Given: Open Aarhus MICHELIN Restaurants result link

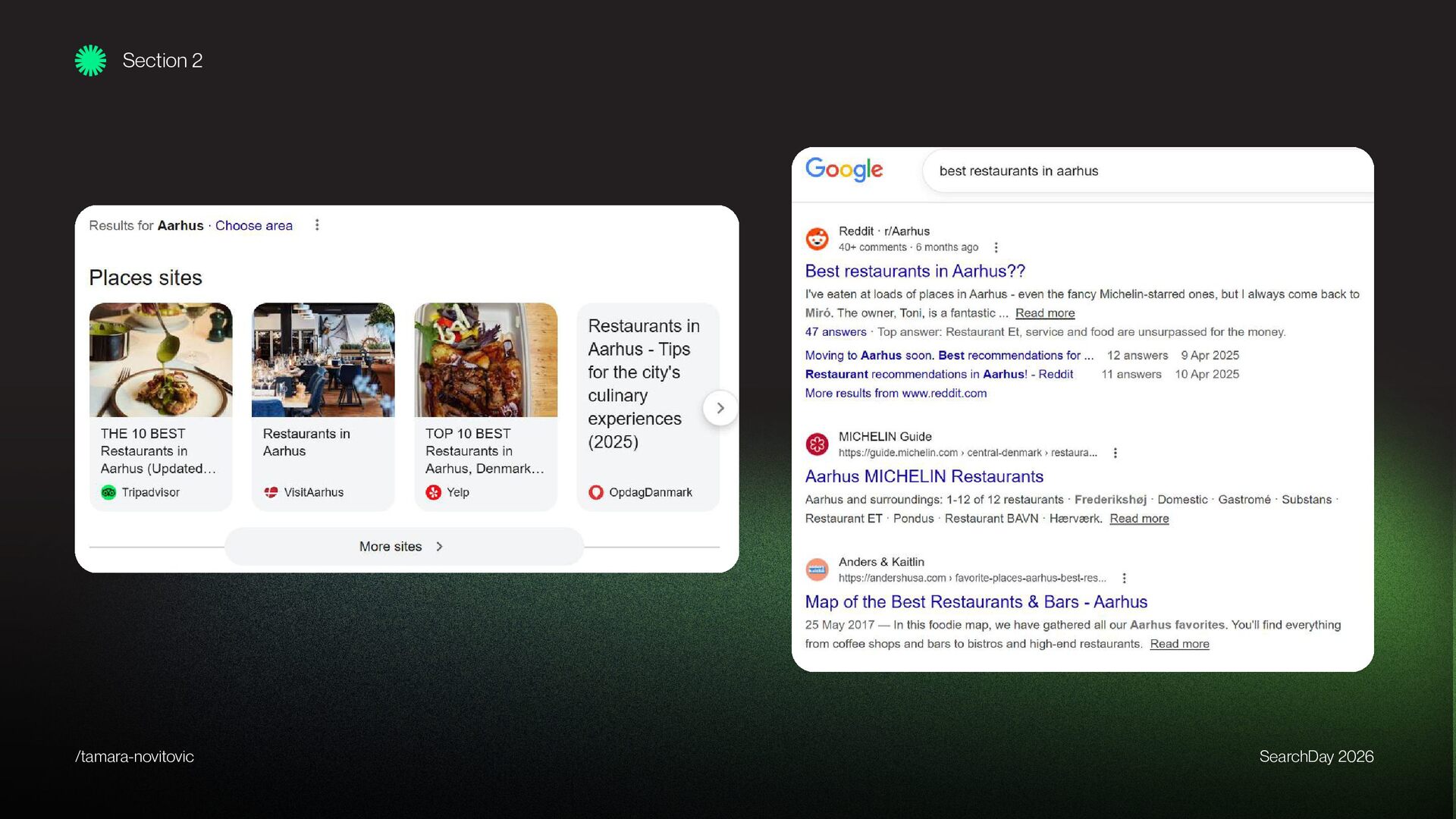Looking at the screenshot, I should click(x=924, y=476).
